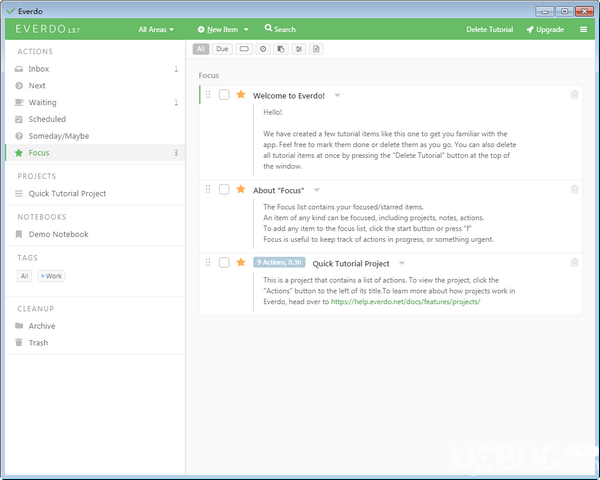Check the Welcome to Everdo! checkbox
This screenshot has height=480, width=600.
click(224, 95)
